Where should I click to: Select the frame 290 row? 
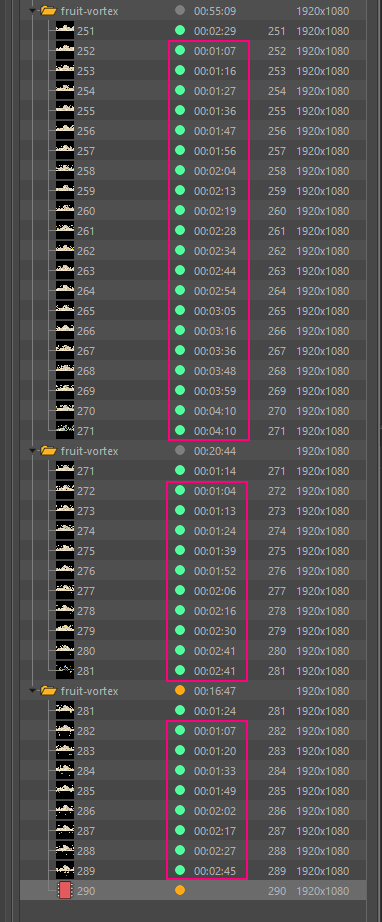193,890
